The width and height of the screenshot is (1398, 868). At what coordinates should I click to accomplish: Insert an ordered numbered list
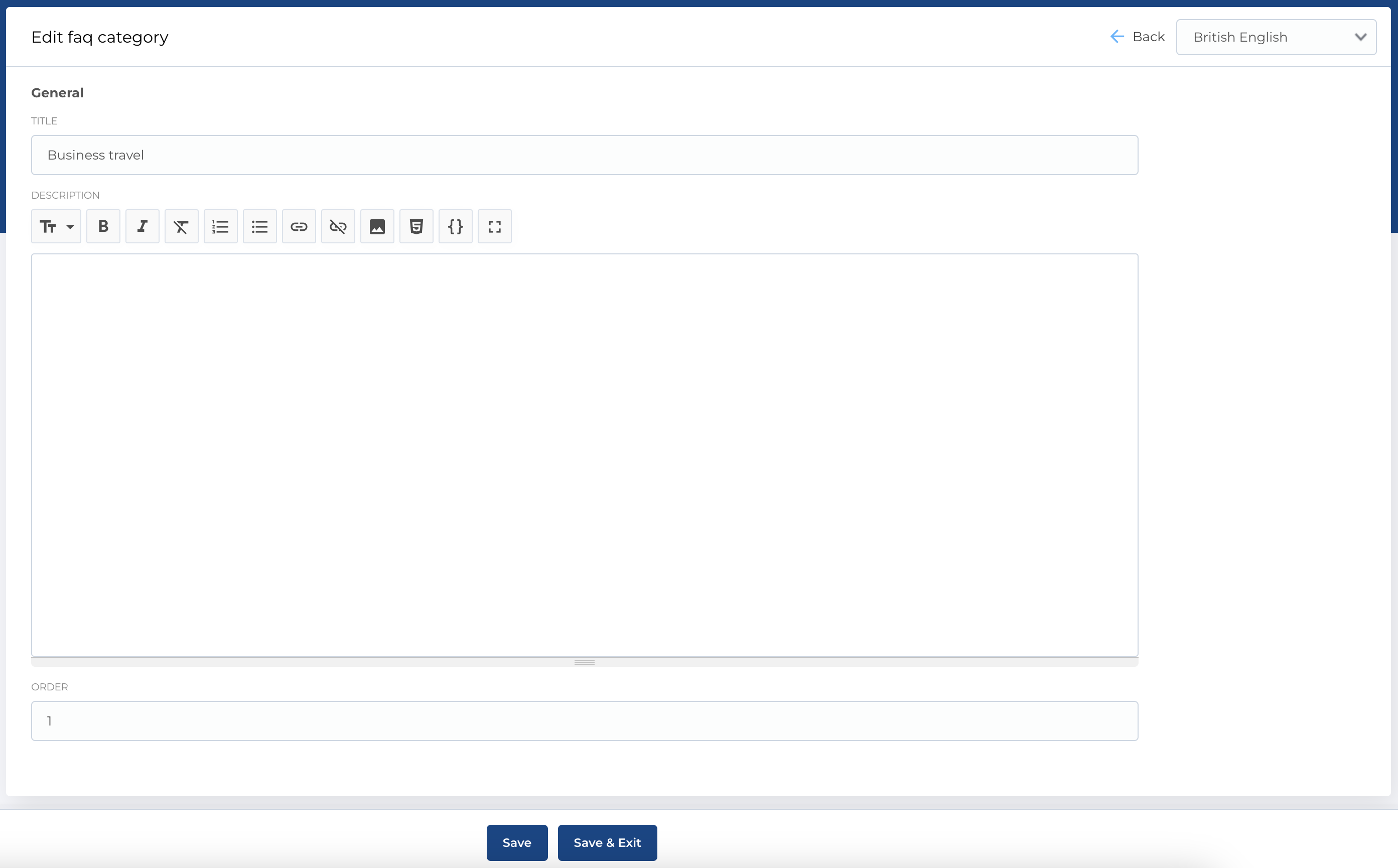(220, 226)
